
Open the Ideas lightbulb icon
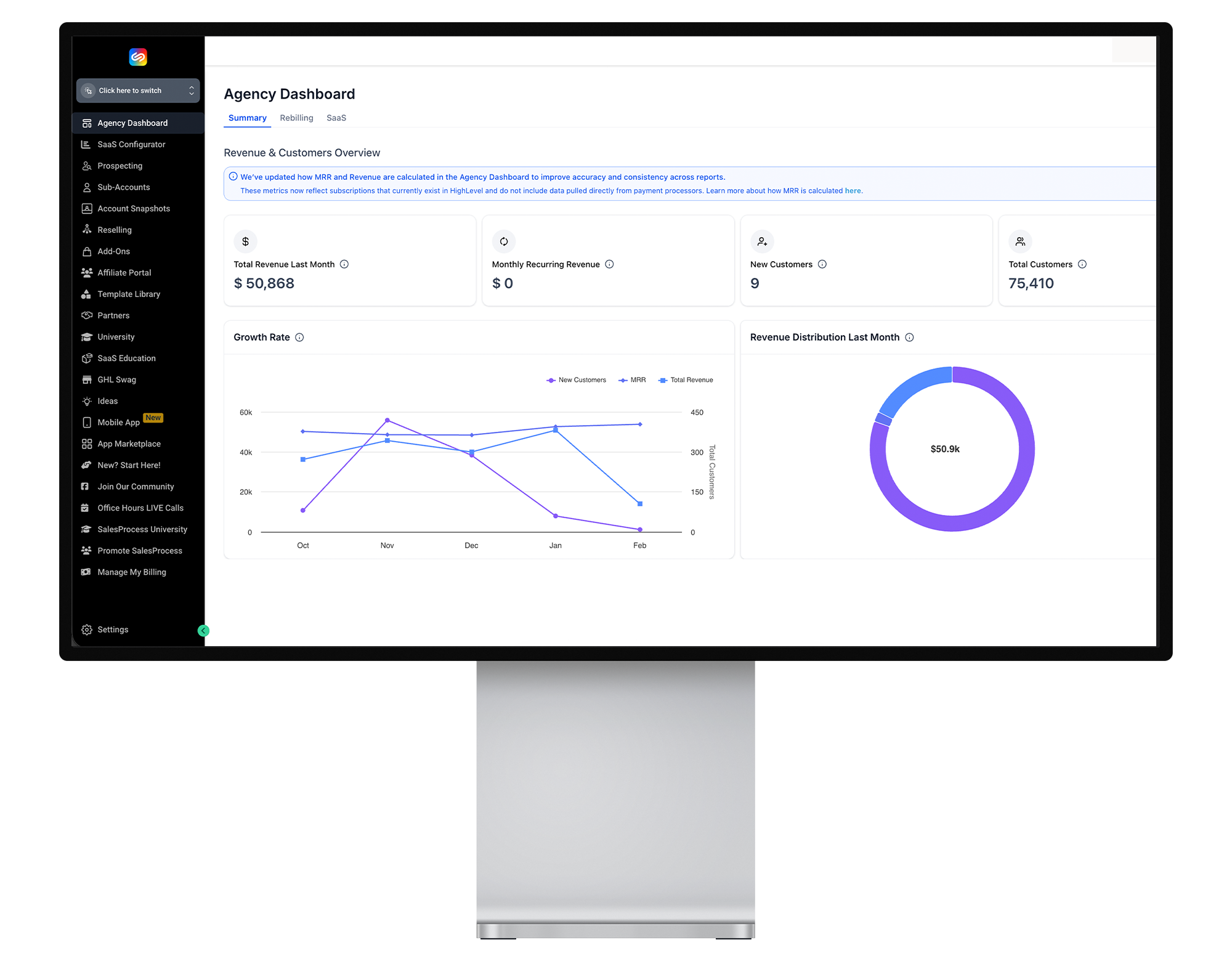coord(86,401)
